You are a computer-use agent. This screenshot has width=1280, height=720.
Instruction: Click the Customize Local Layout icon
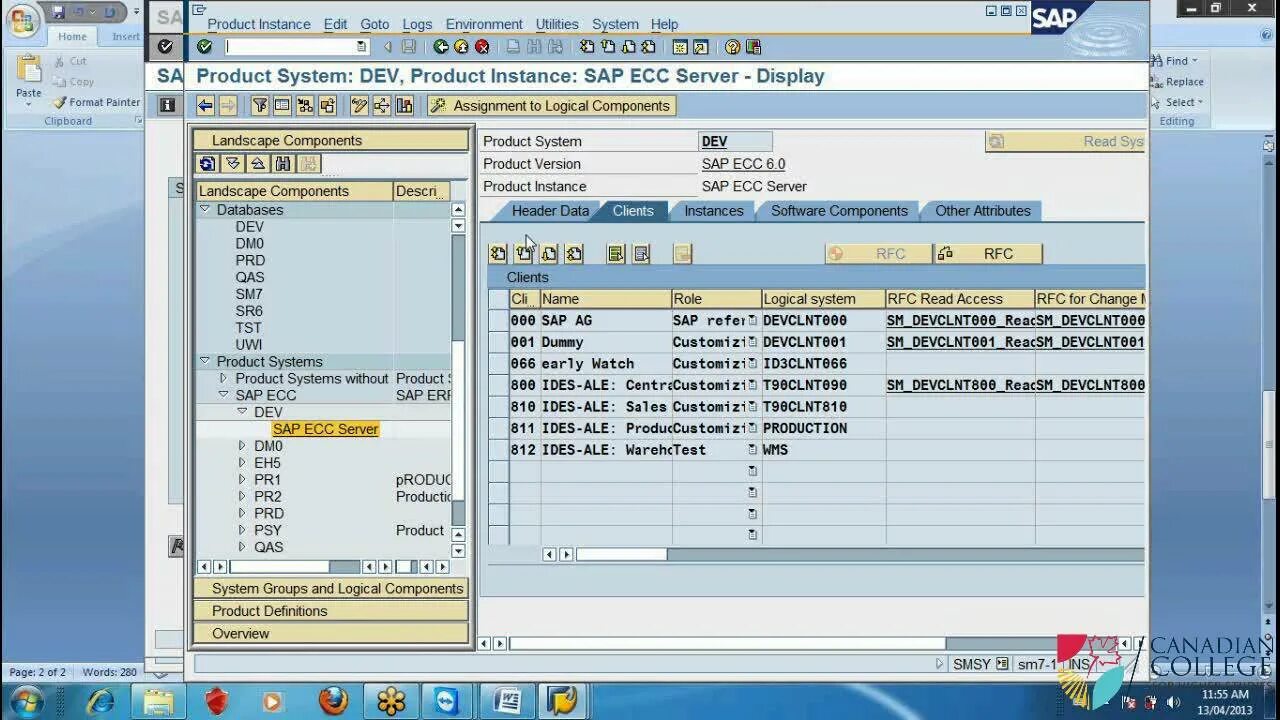[x=753, y=47]
